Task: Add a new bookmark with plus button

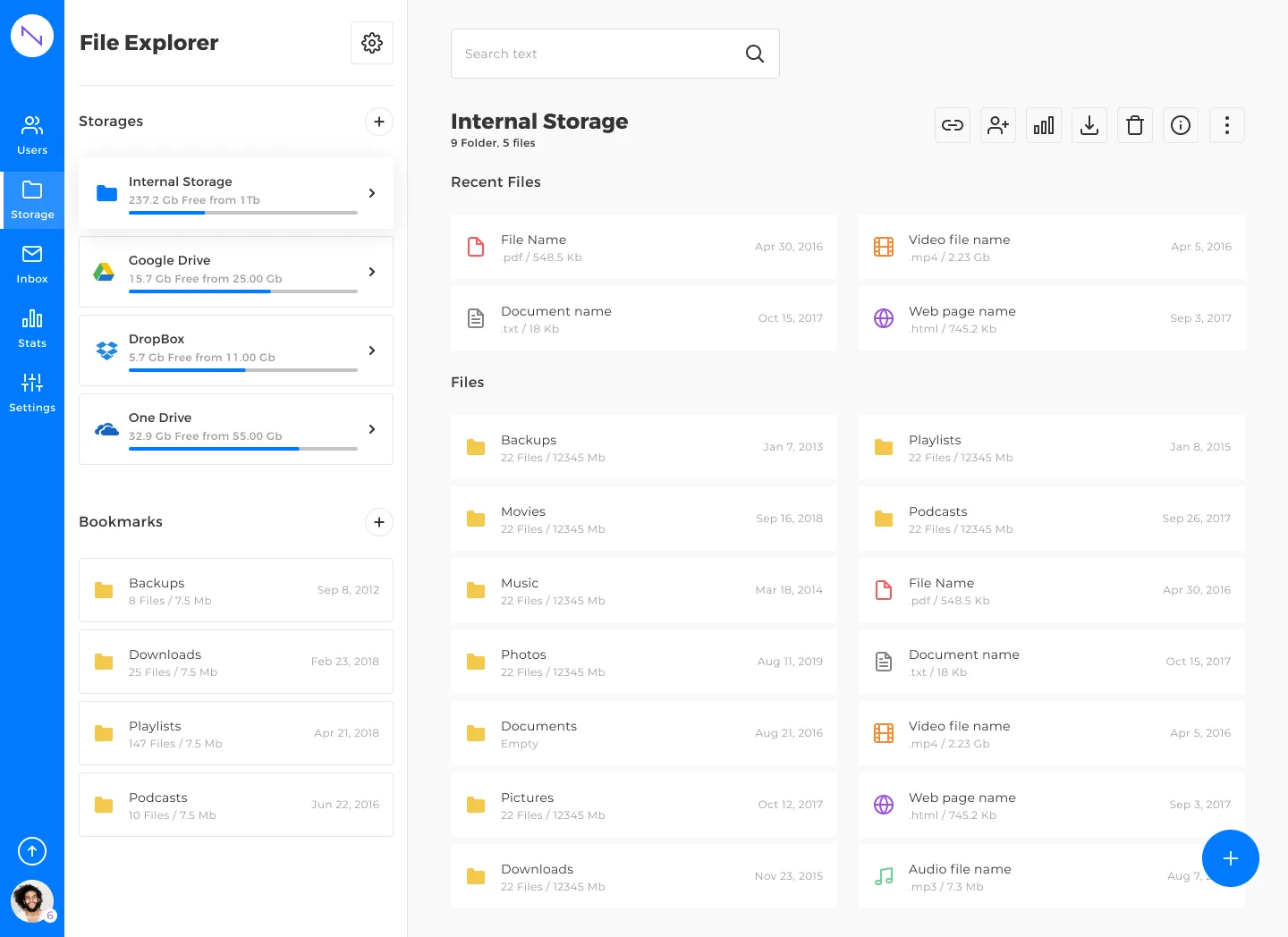Action: [x=379, y=522]
